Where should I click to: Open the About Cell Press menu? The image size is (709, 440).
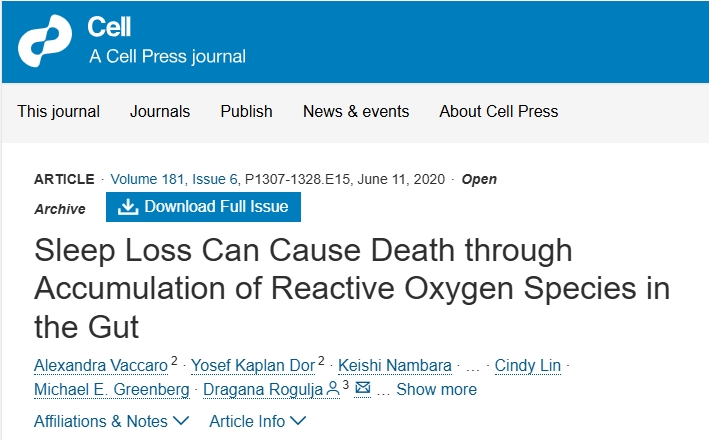point(499,111)
